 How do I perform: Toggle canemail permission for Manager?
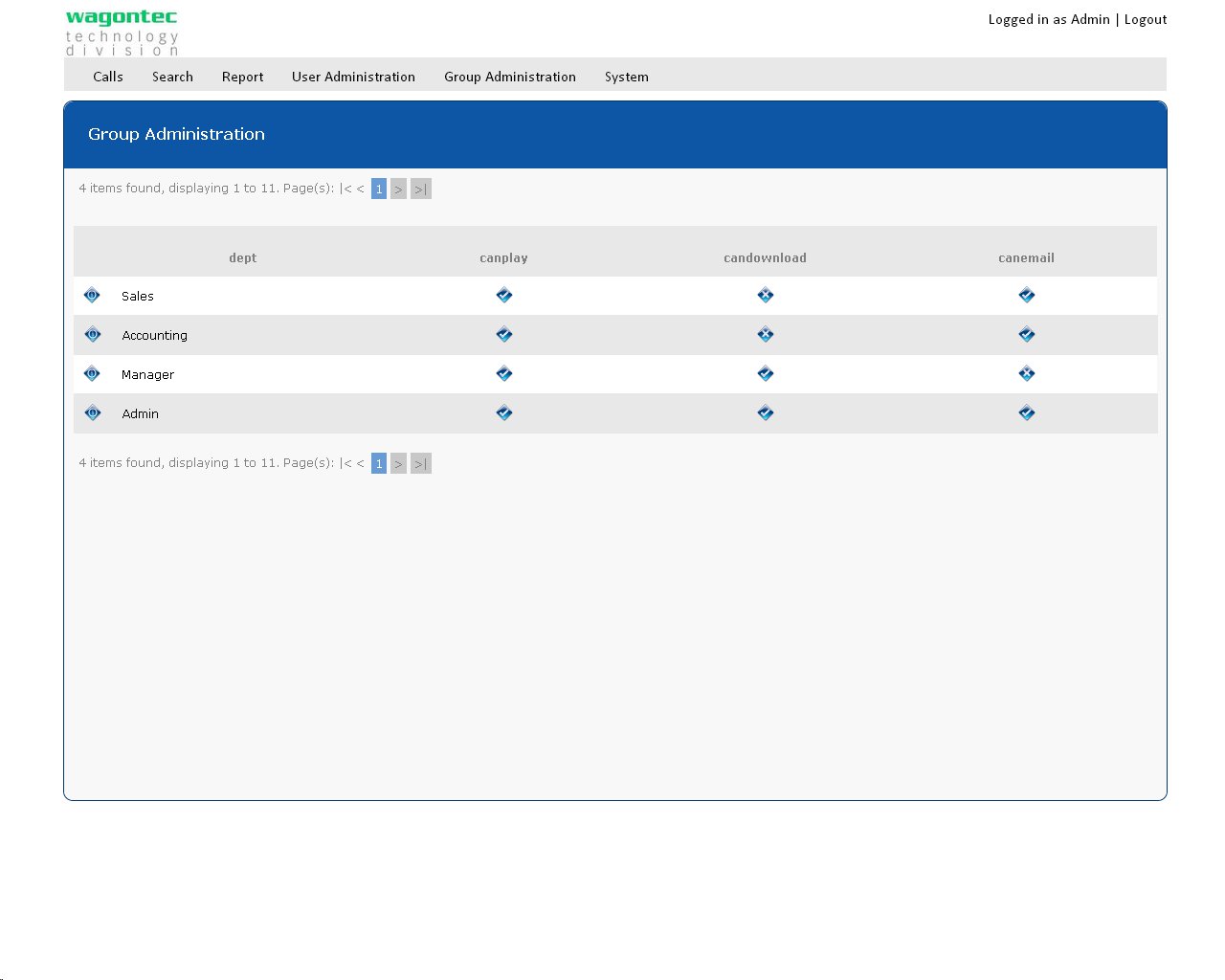pos(1027,373)
